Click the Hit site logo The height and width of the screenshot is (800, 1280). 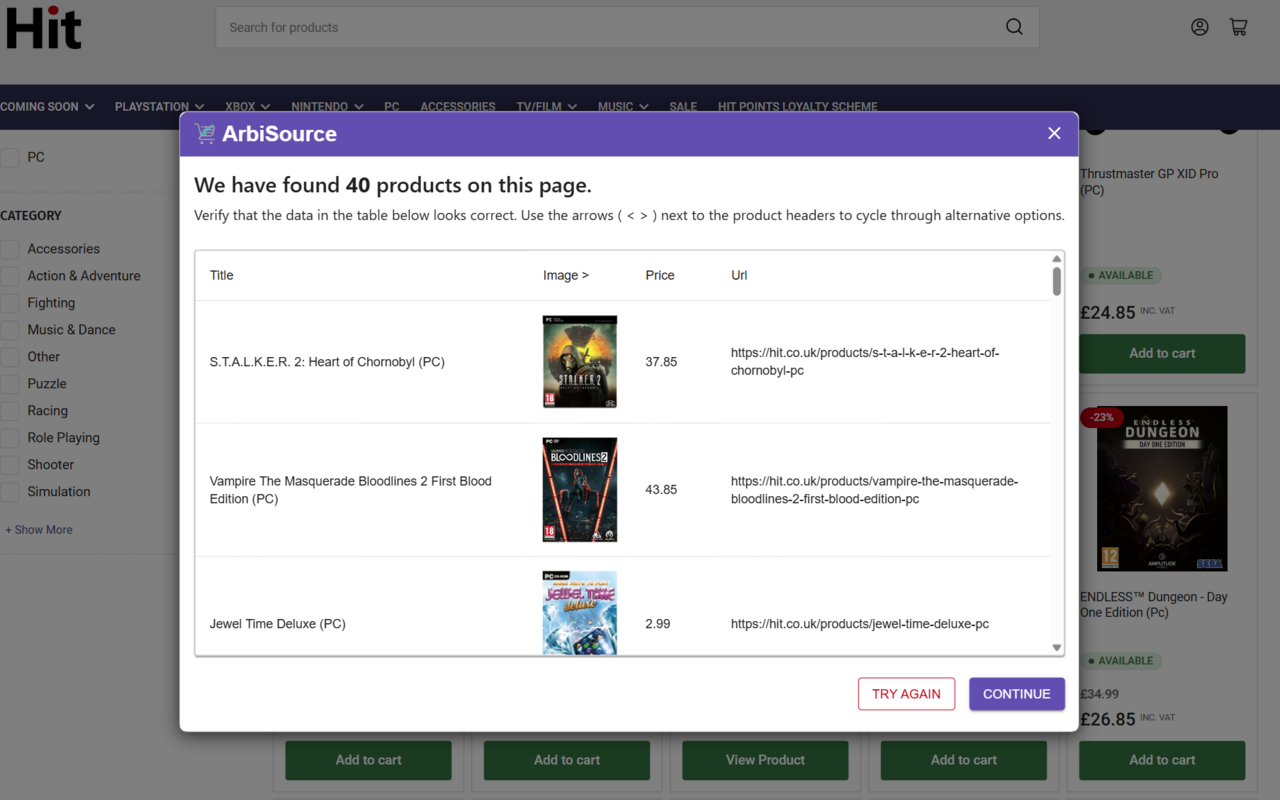tap(43, 27)
